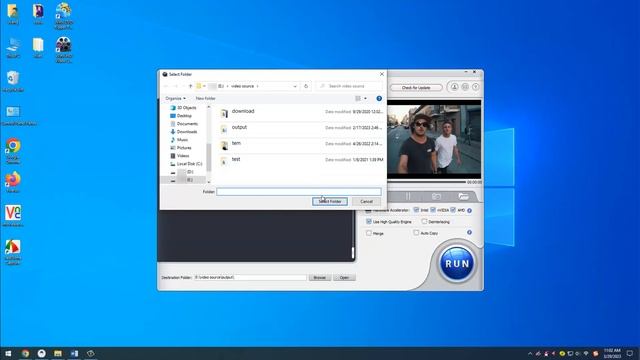640x360 pixels.
Task: Click the dialog help question icon
Action: click(379, 98)
